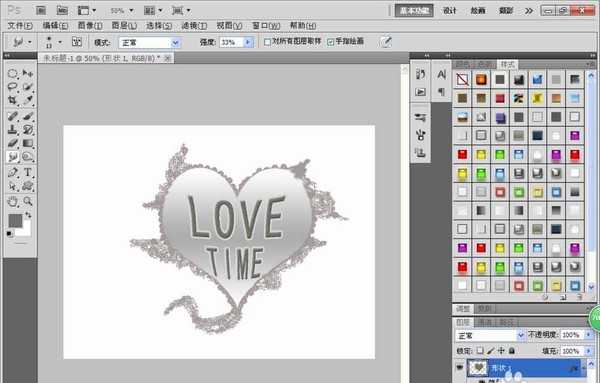600x383 pixels.
Task: Open the 编辑(E) menu
Action: [55, 26]
